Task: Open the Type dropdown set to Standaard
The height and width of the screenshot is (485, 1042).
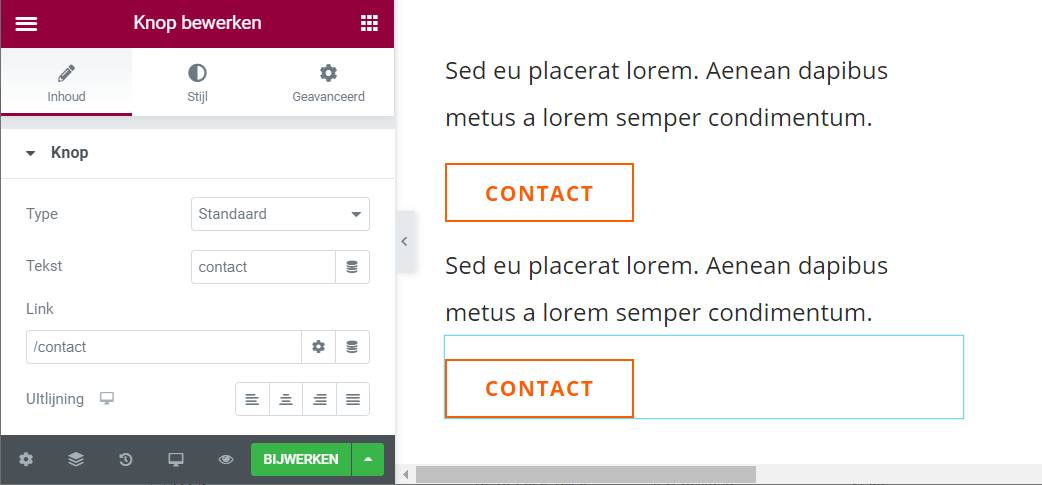Action: (280, 214)
